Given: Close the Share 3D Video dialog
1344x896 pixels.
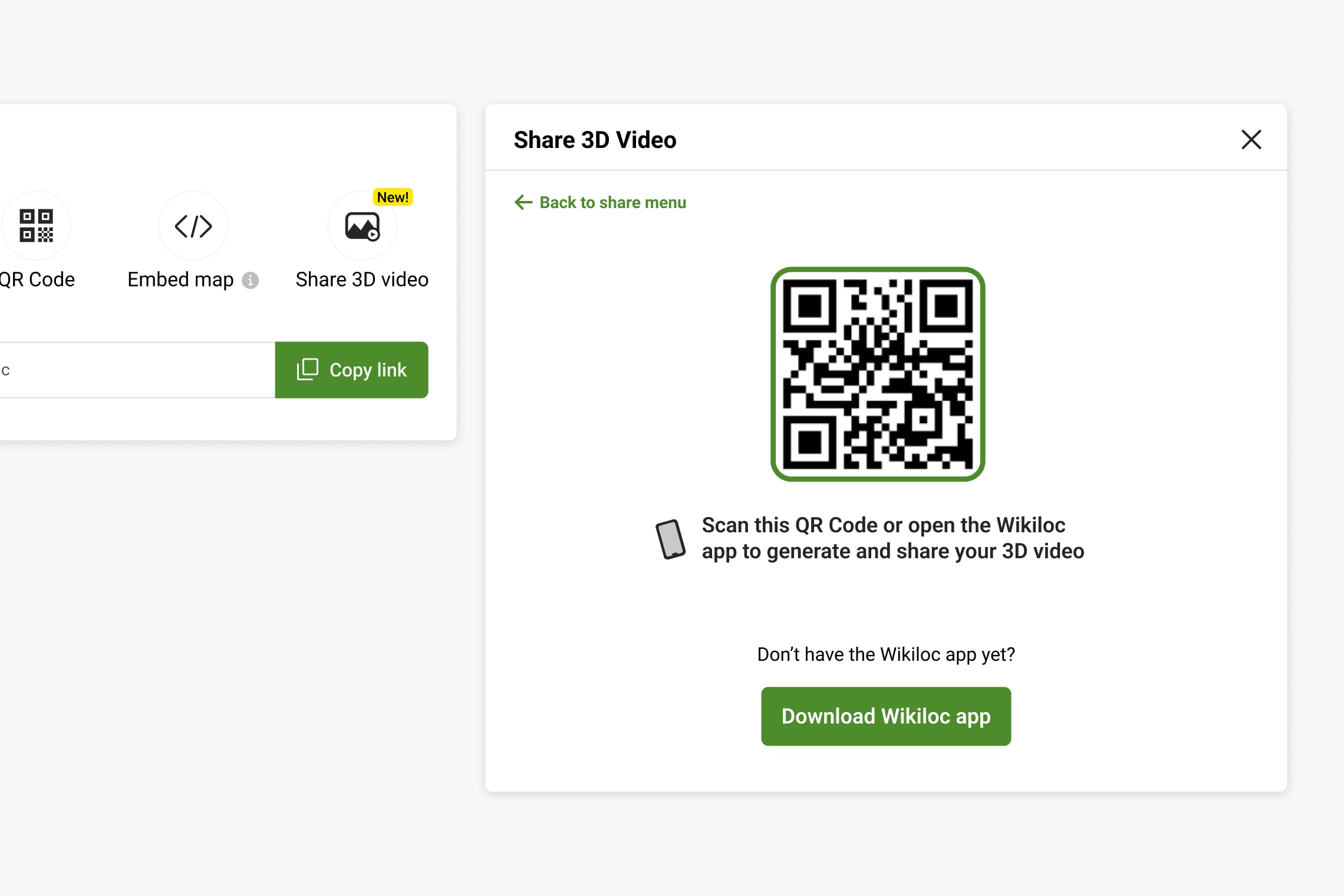Looking at the screenshot, I should pyautogui.click(x=1251, y=140).
